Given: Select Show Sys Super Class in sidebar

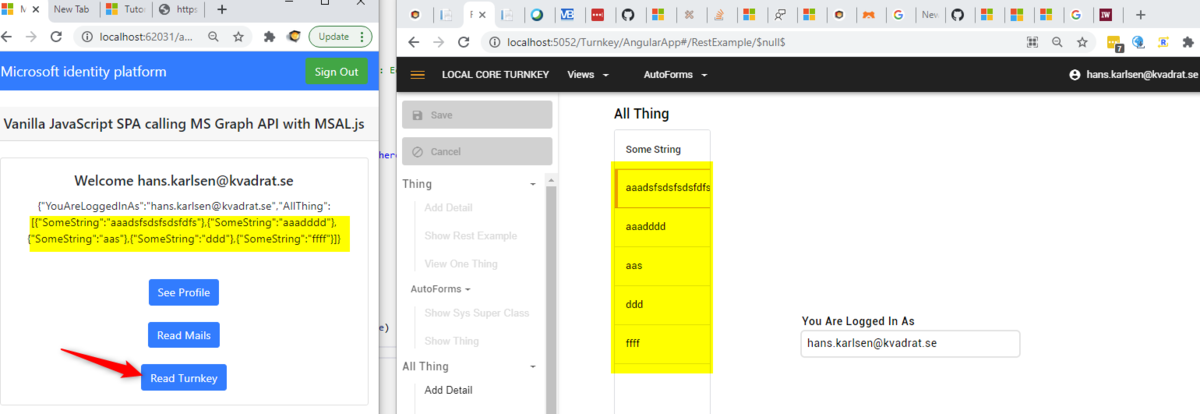Looking at the screenshot, I should coord(477,313).
